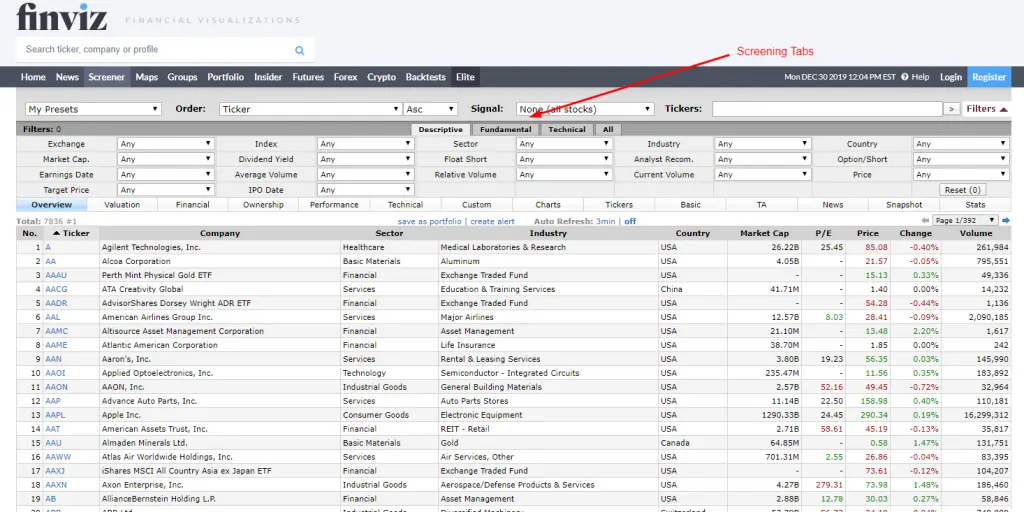This screenshot has width=1024, height=512.
Task: Open the Maps menu item
Action: [x=146, y=77]
